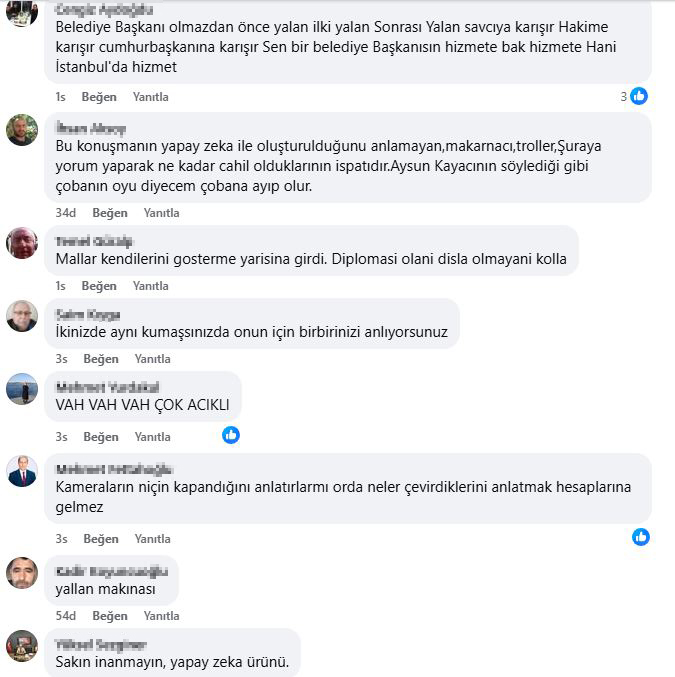Click Yanıtla under Belediye Başkanı comment
Screen dimensions: 675x677
[151, 97]
